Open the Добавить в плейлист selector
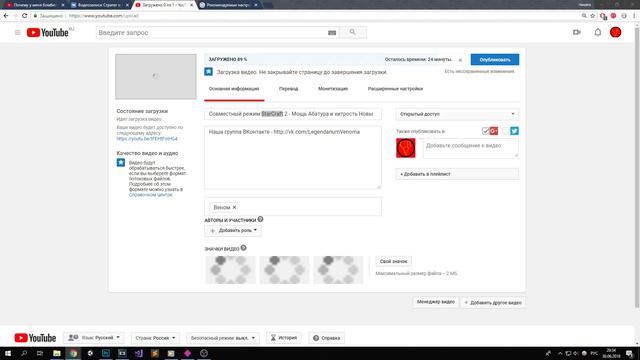 pos(457,174)
